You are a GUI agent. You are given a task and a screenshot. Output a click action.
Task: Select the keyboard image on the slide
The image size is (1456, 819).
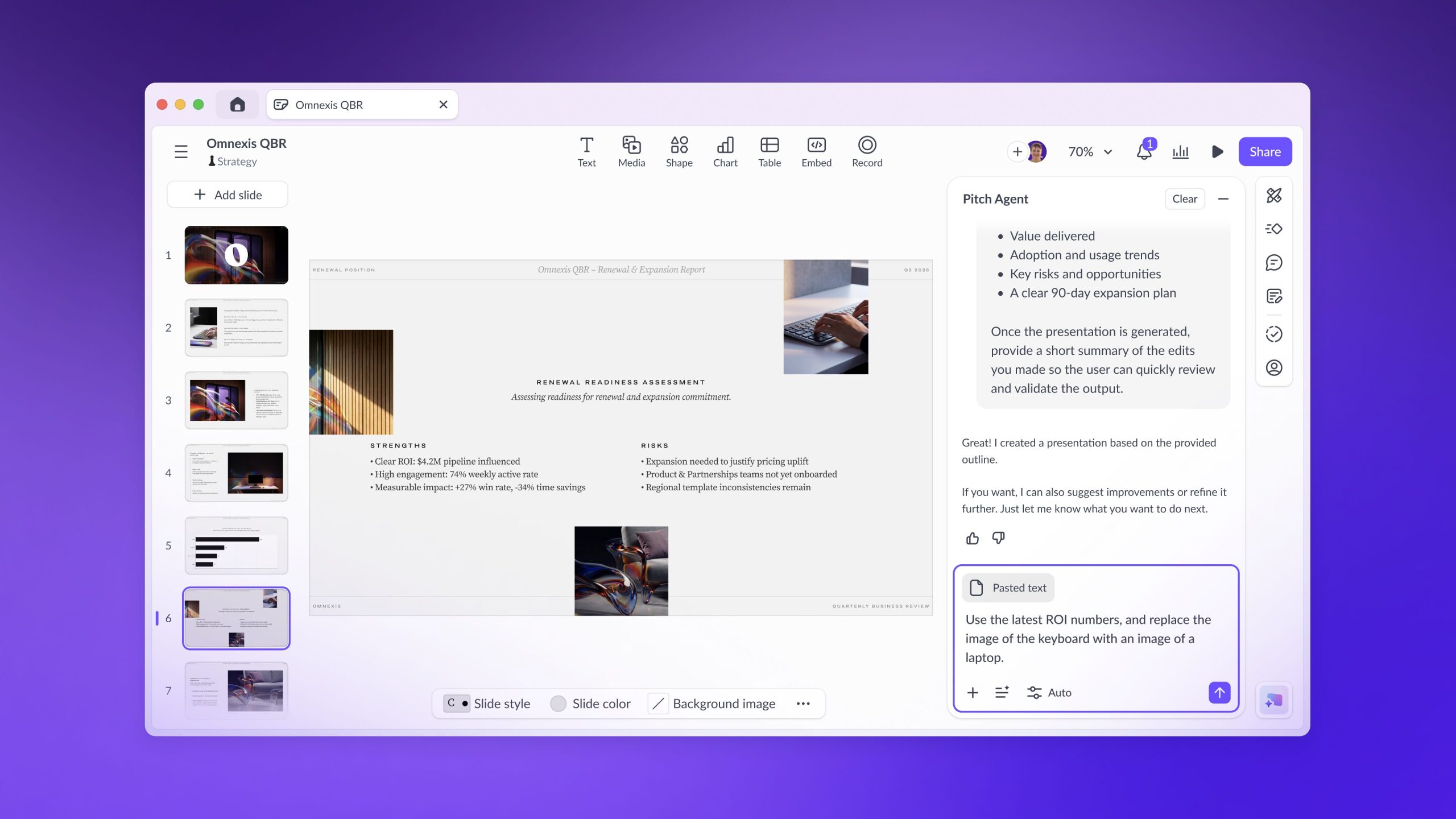[826, 317]
